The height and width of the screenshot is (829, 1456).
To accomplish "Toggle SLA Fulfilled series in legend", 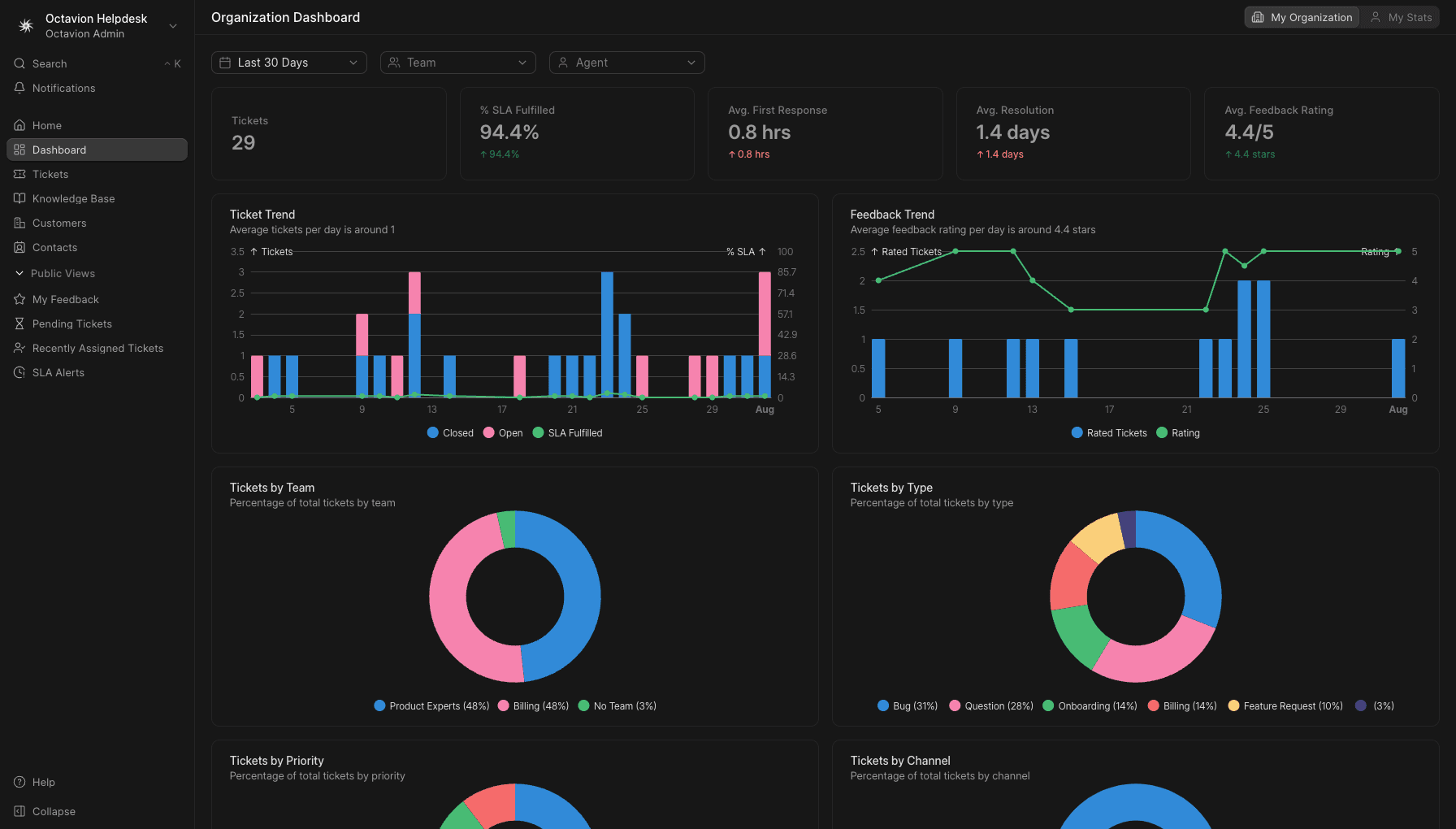I will click(567, 433).
